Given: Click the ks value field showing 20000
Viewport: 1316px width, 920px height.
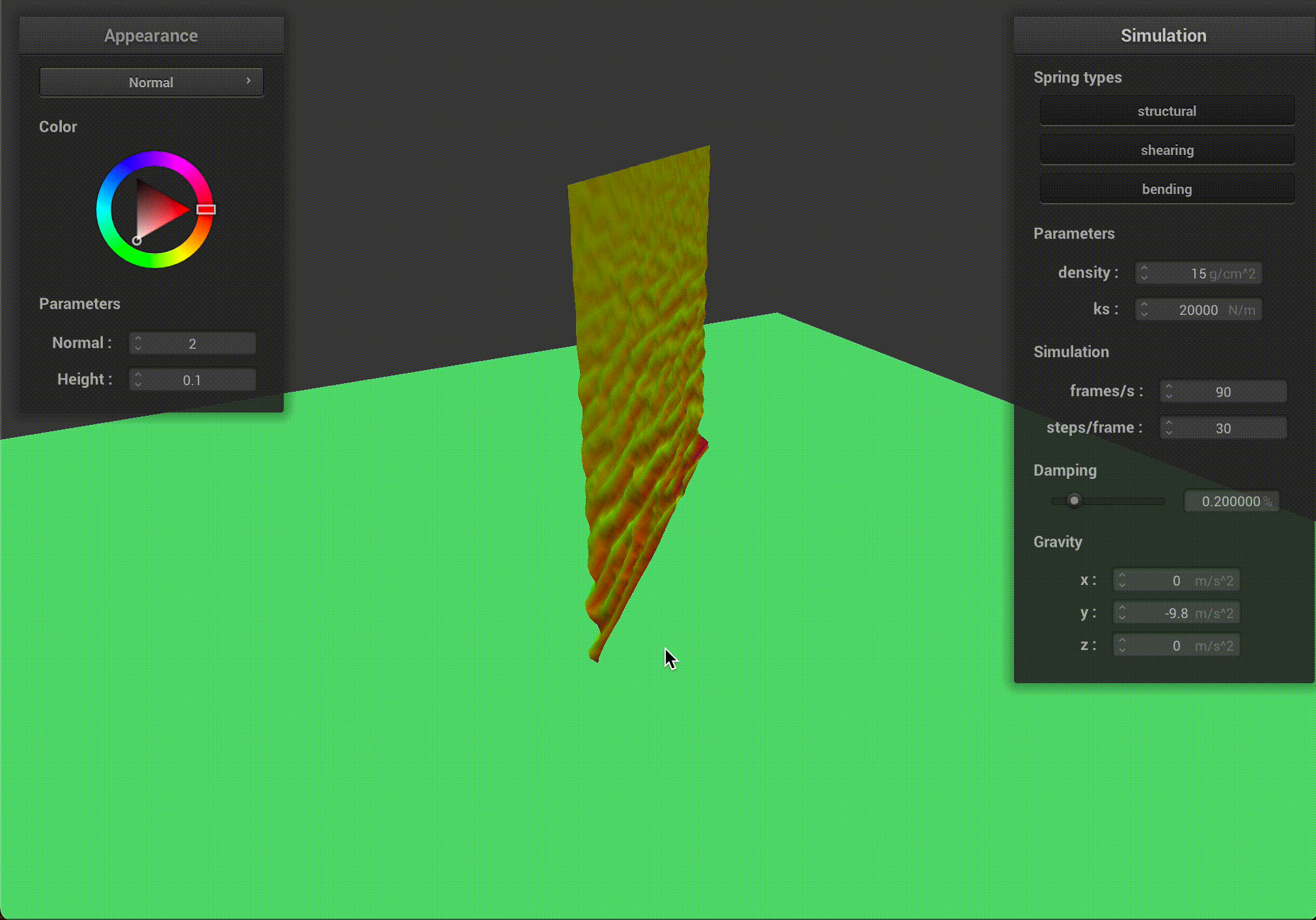Looking at the screenshot, I should pos(1198,310).
